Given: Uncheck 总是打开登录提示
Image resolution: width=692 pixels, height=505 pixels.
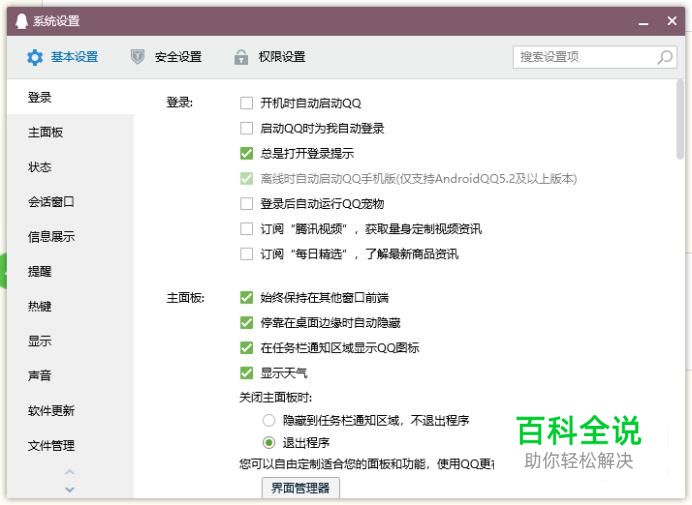Looking at the screenshot, I should point(246,154).
